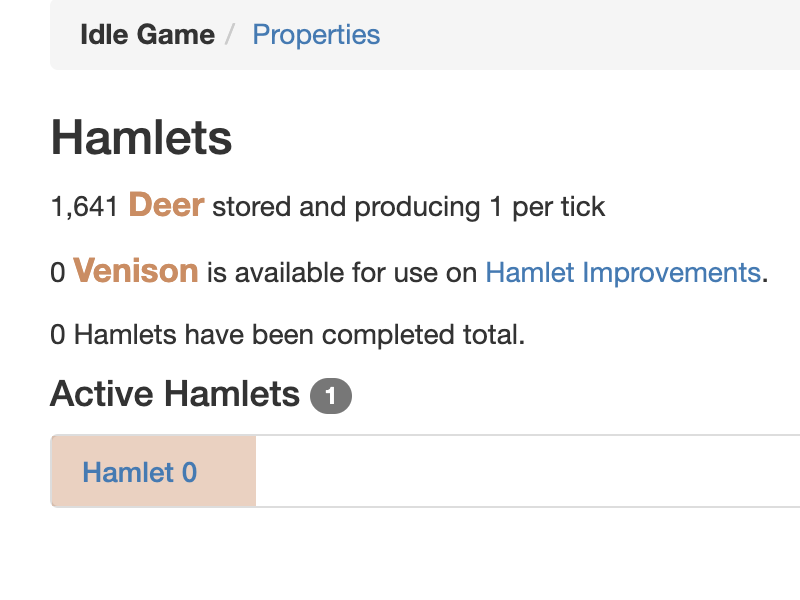This screenshot has width=800, height=600.
Task: Click the zero count before Venison
Action: tap(58, 272)
